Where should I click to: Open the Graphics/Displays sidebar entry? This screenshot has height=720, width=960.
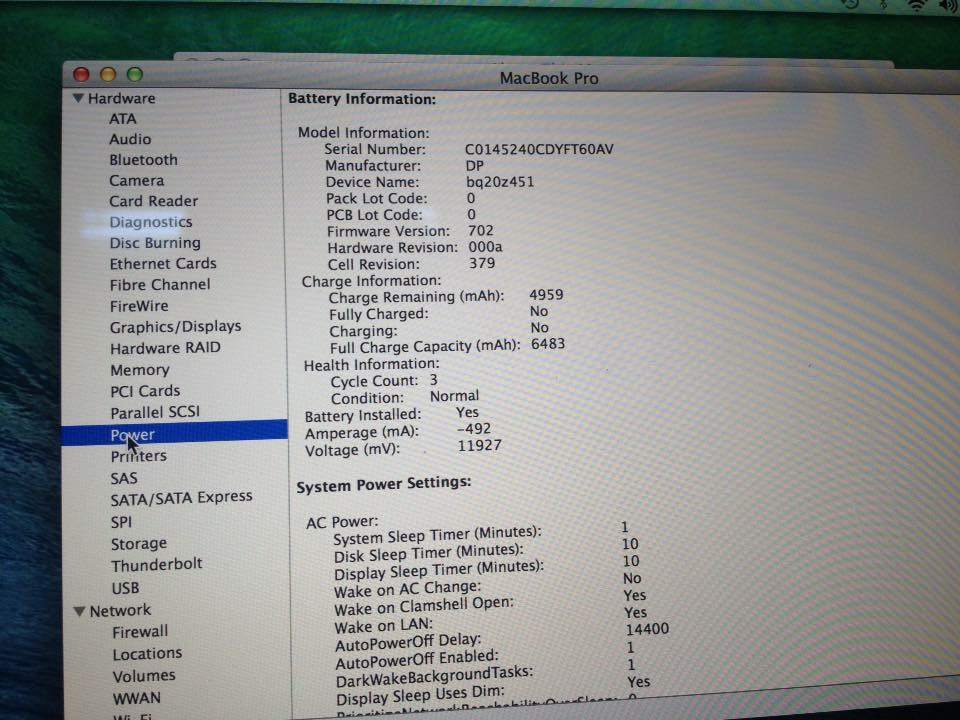point(175,326)
